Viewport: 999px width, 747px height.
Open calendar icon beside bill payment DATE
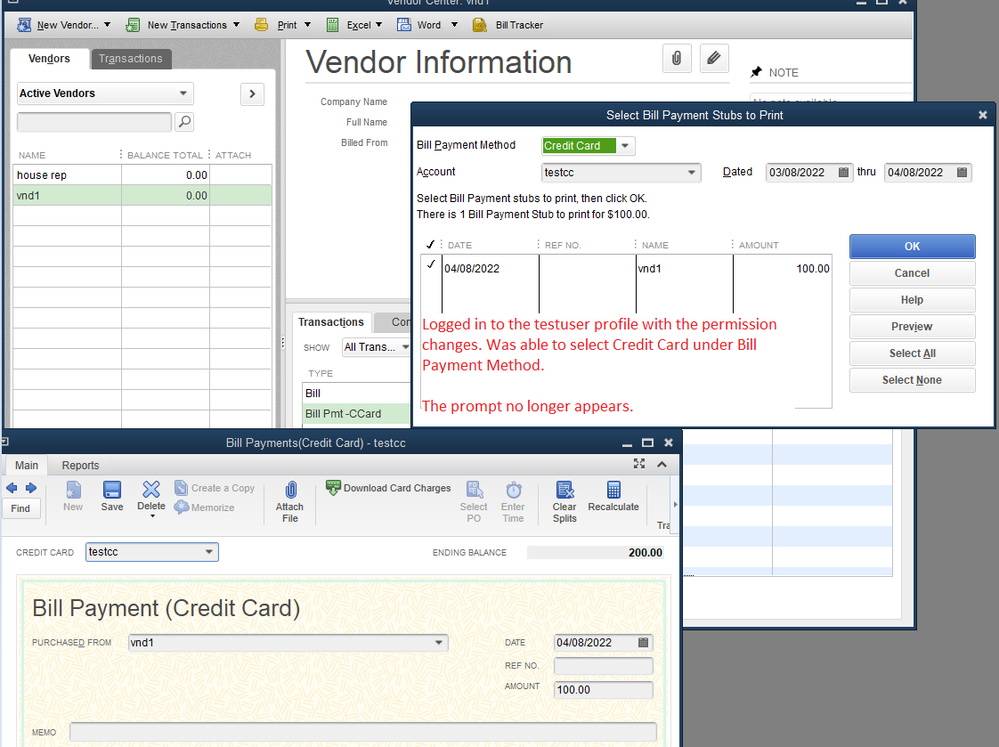point(643,642)
